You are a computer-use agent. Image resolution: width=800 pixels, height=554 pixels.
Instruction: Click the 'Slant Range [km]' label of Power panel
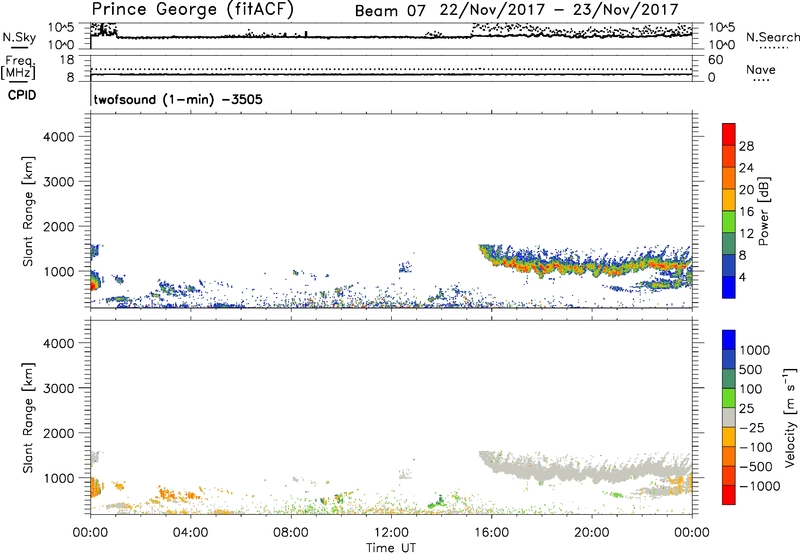(x=28, y=211)
